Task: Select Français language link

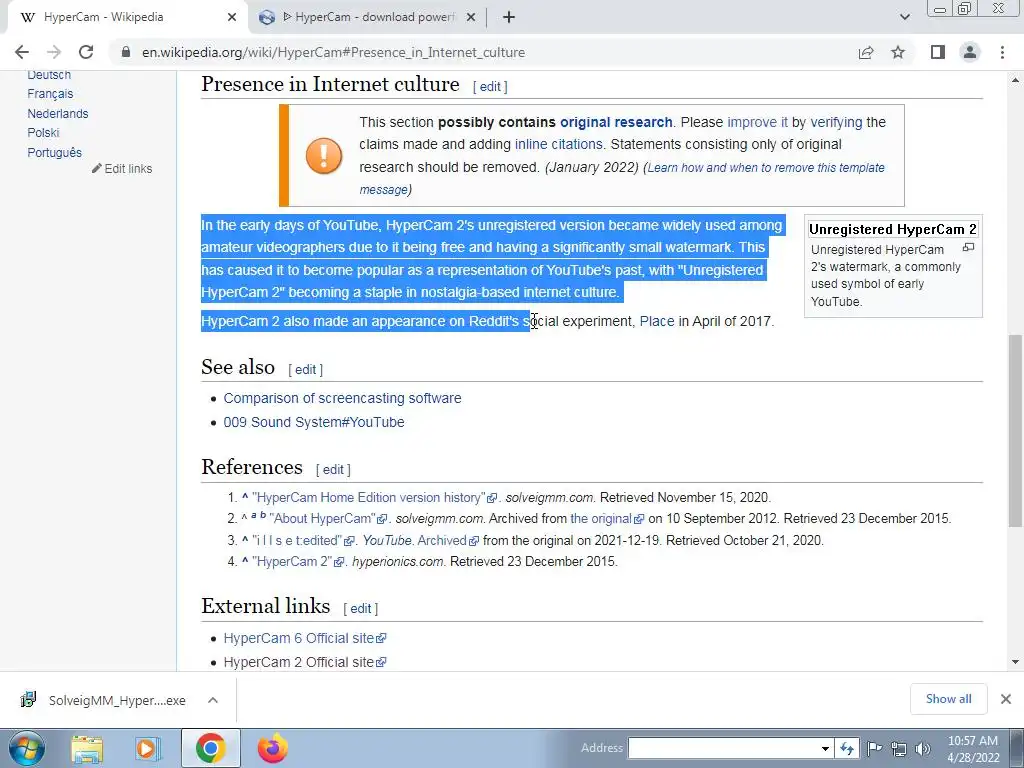Action: click(x=50, y=94)
